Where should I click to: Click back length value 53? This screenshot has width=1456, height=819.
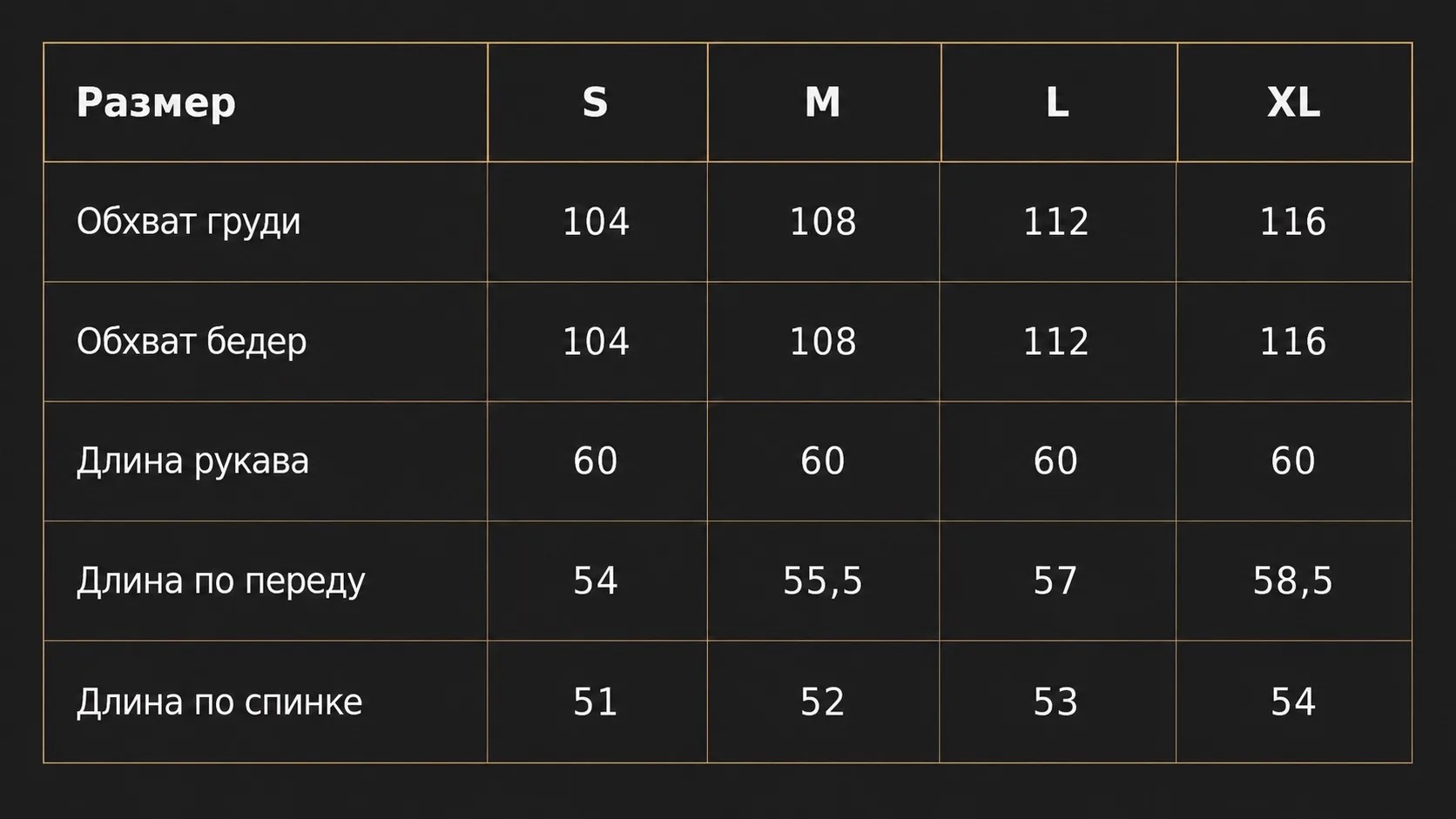(x=1056, y=702)
